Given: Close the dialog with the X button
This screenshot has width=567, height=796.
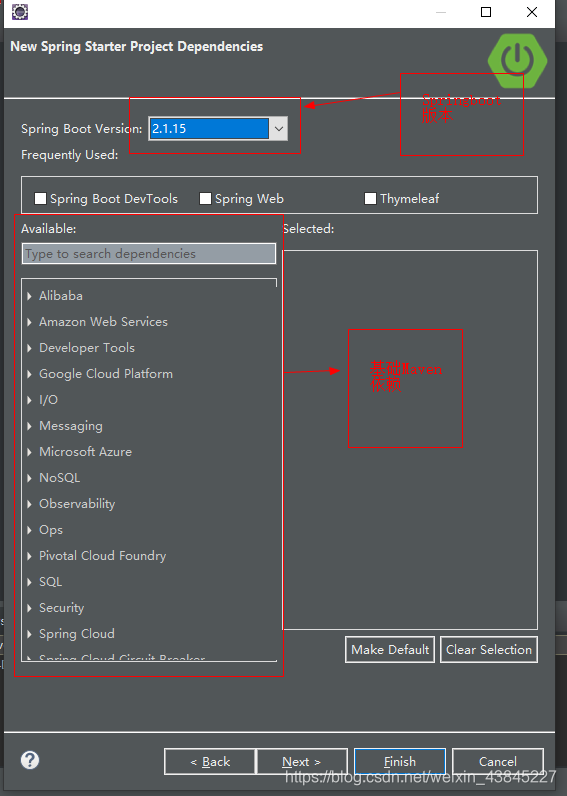Looking at the screenshot, I should (532, 12).
